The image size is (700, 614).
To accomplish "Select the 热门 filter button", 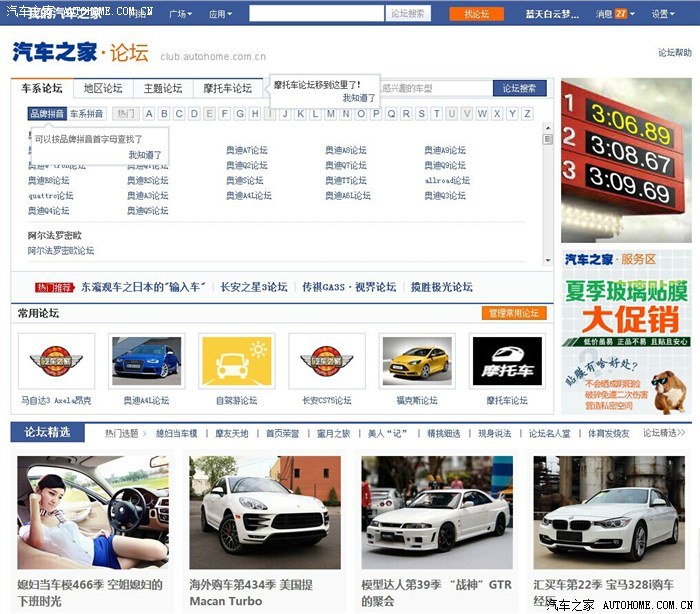I will pos(126,113).
